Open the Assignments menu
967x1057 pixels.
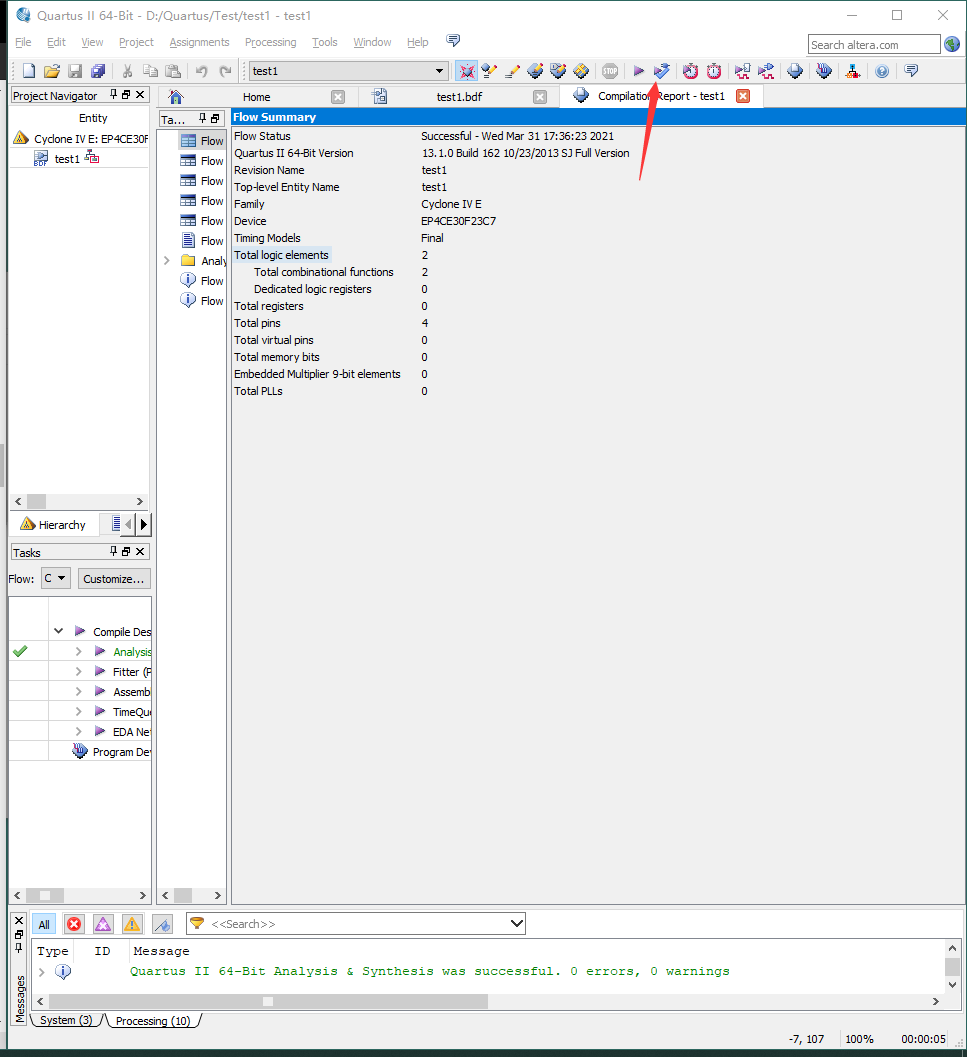pos(199,42)
